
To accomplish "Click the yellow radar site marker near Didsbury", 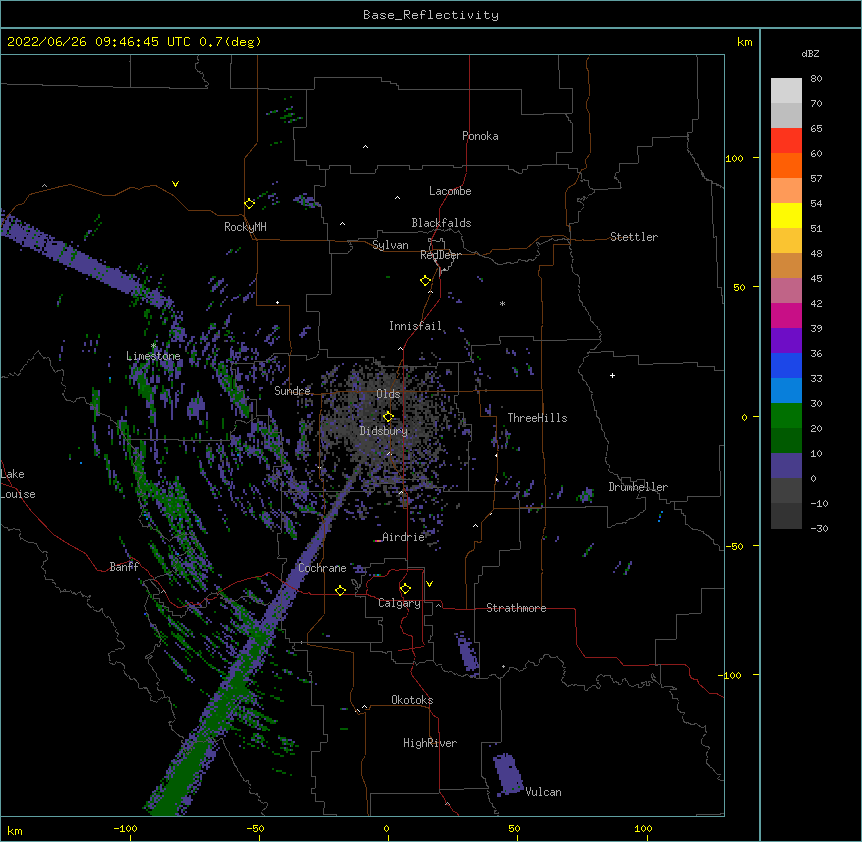I will [388, 416].
